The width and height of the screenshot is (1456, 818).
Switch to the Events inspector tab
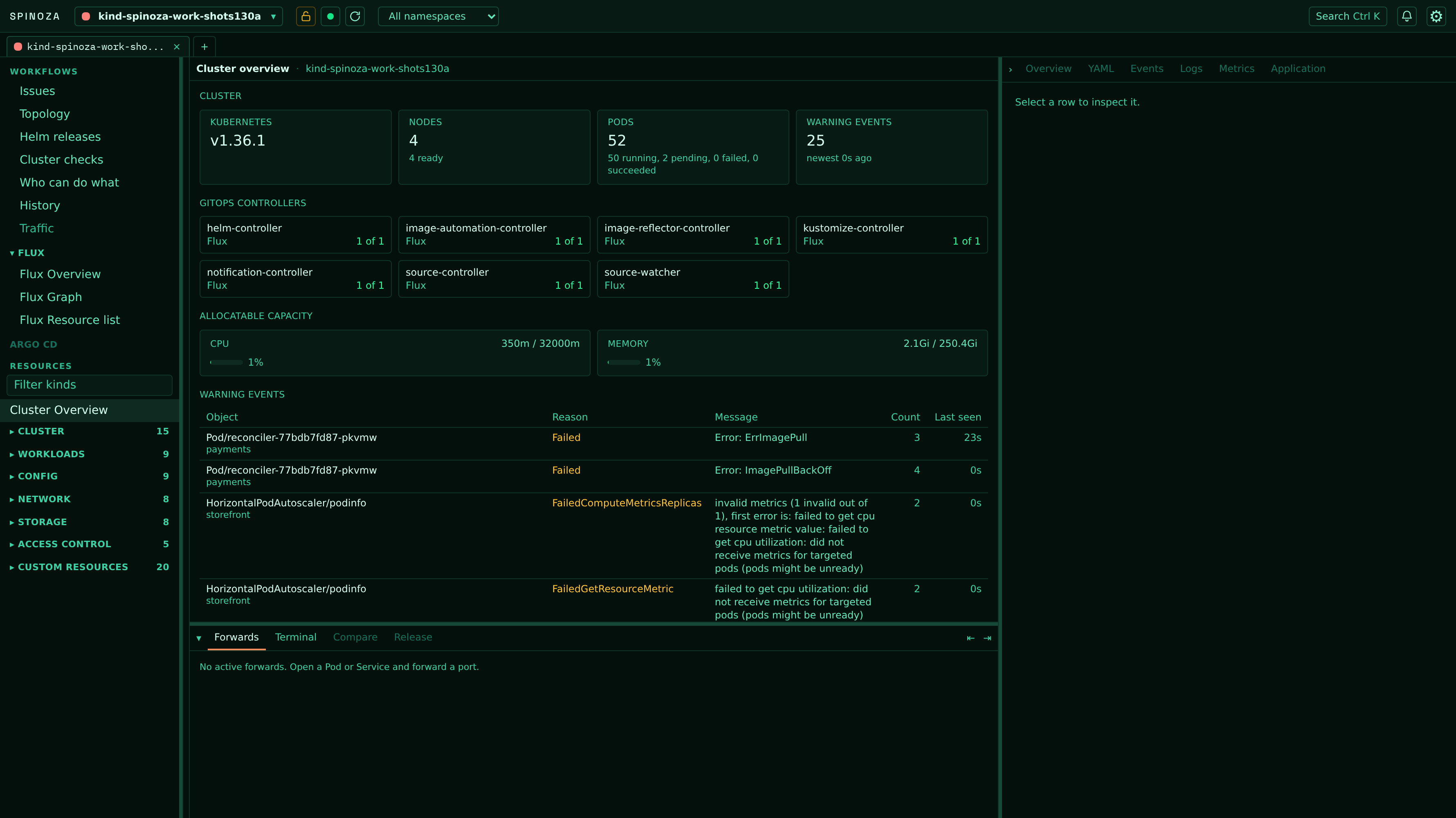tap(1146, 69)
